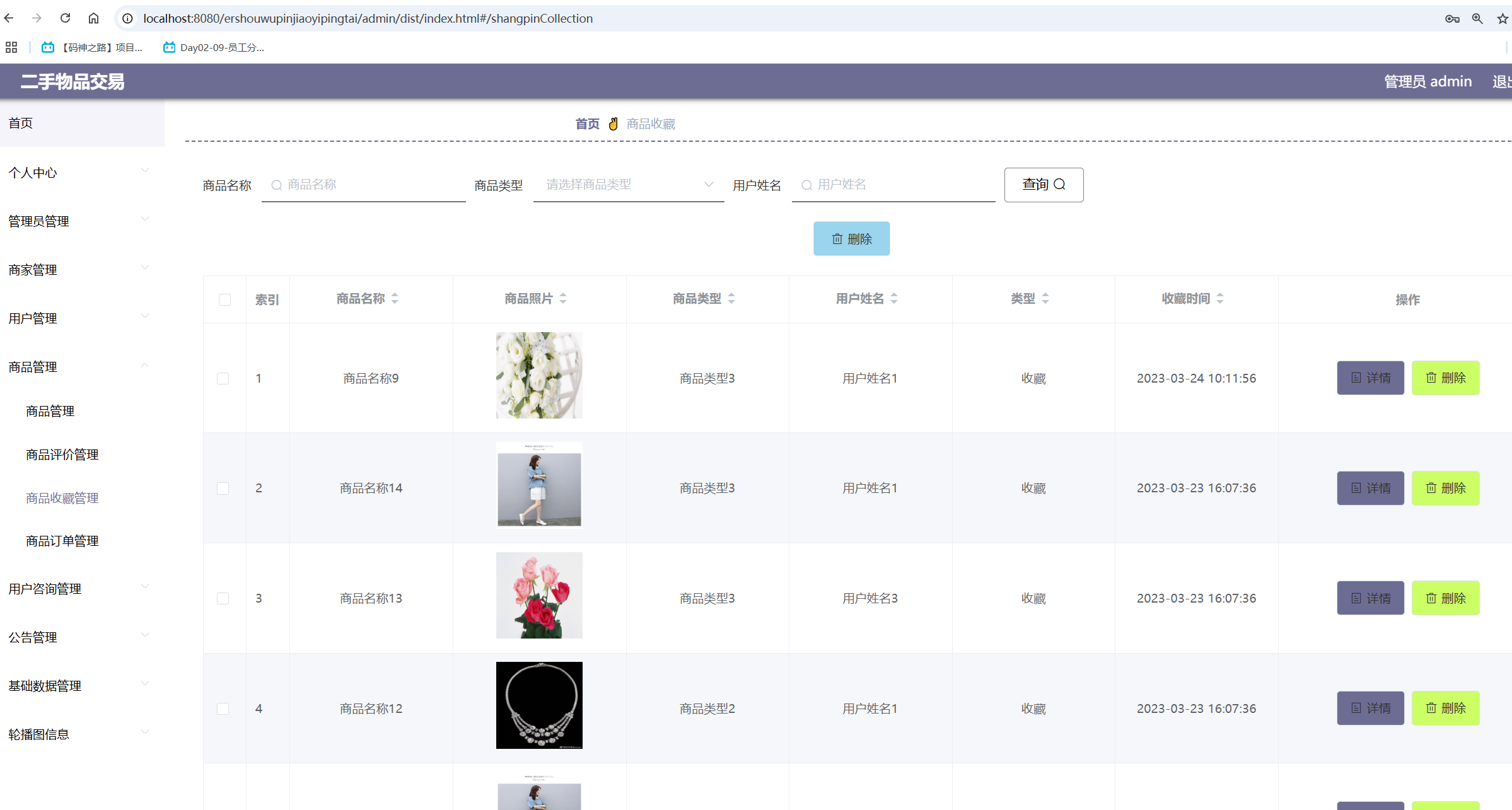Delete the 商品名称12 row
This screenshot has height=810, width=1512.
click(x=1445, y=708)
